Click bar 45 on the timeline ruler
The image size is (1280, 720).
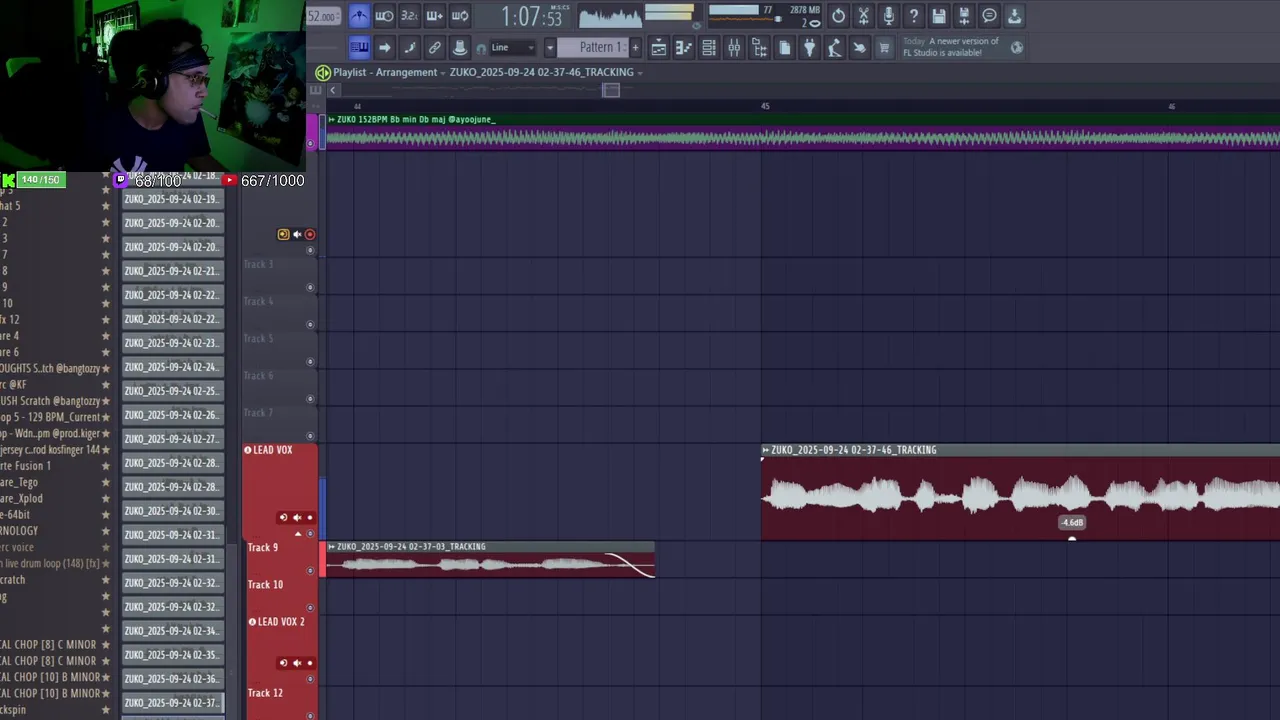(765, 106)
